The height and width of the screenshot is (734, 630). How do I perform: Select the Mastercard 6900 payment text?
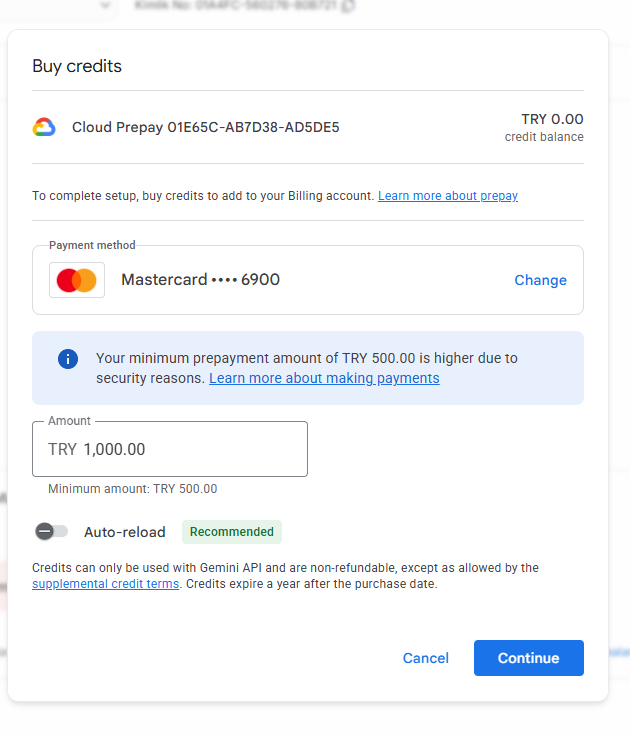[x=200, y=280]
